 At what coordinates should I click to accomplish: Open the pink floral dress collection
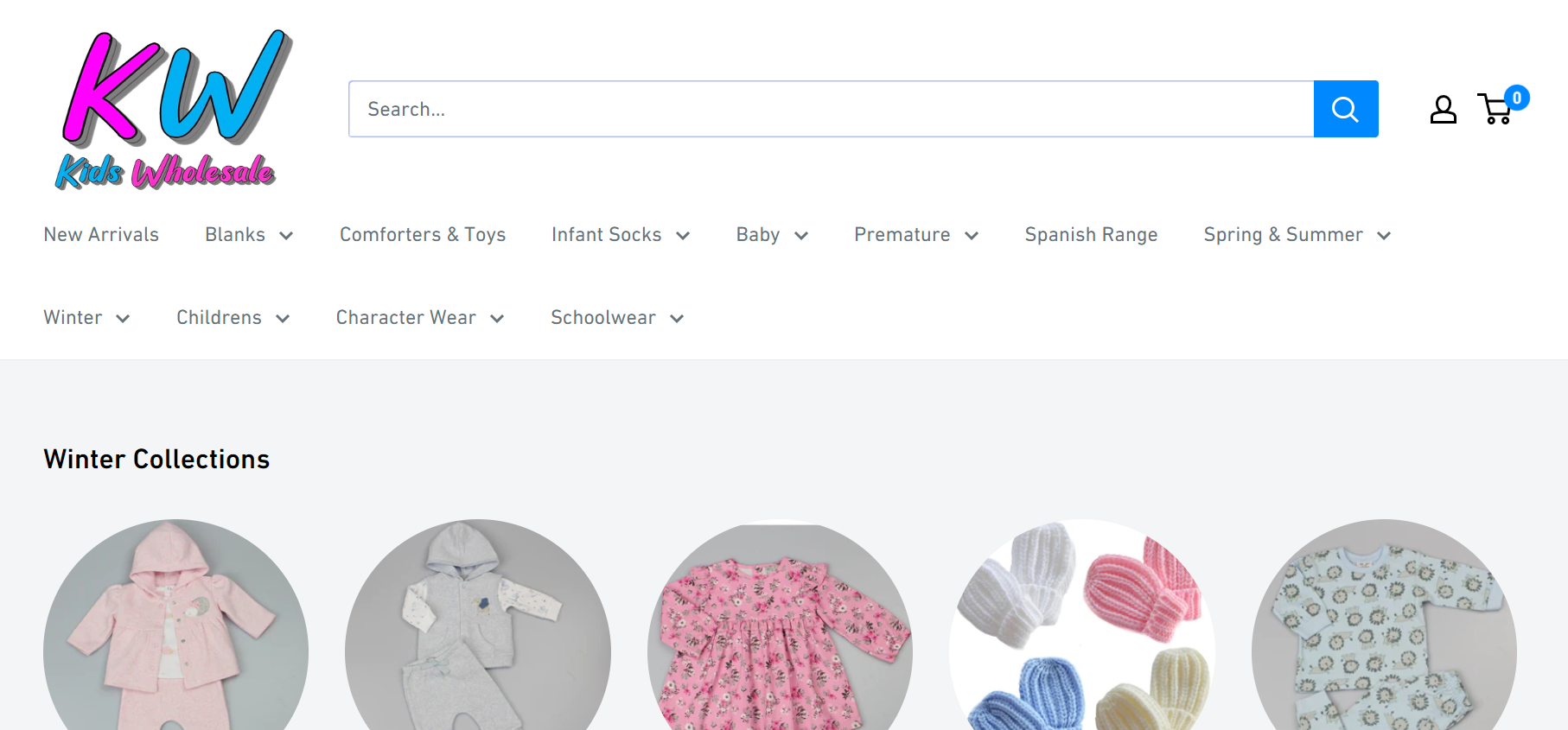780,626
